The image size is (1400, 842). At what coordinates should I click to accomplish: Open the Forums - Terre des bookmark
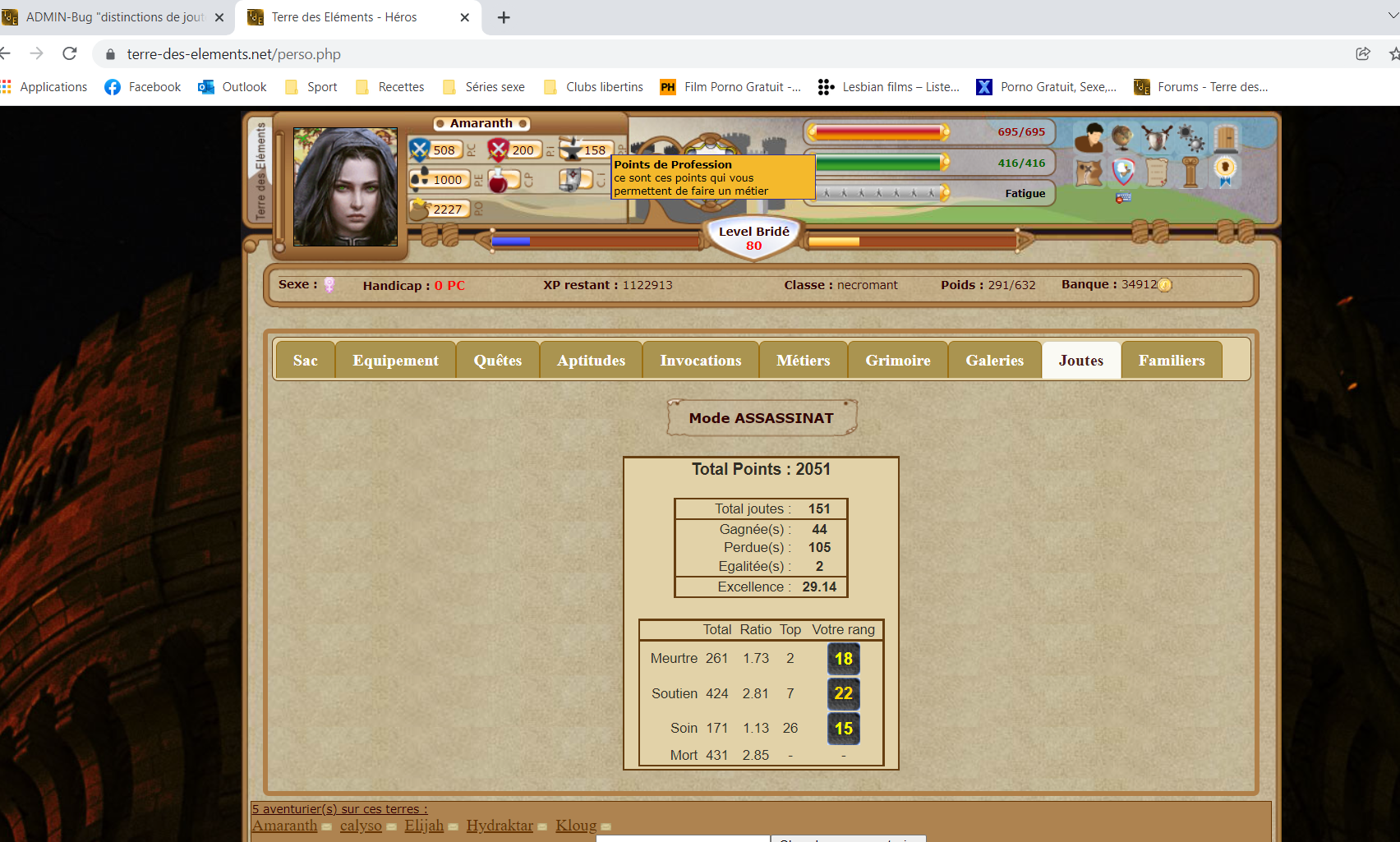1201,87
